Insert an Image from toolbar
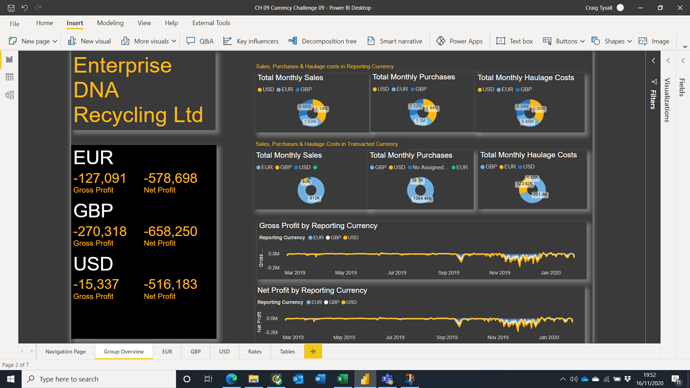This screenshot has width=690, height=388. pyautogui.click(x=654, y=41)
